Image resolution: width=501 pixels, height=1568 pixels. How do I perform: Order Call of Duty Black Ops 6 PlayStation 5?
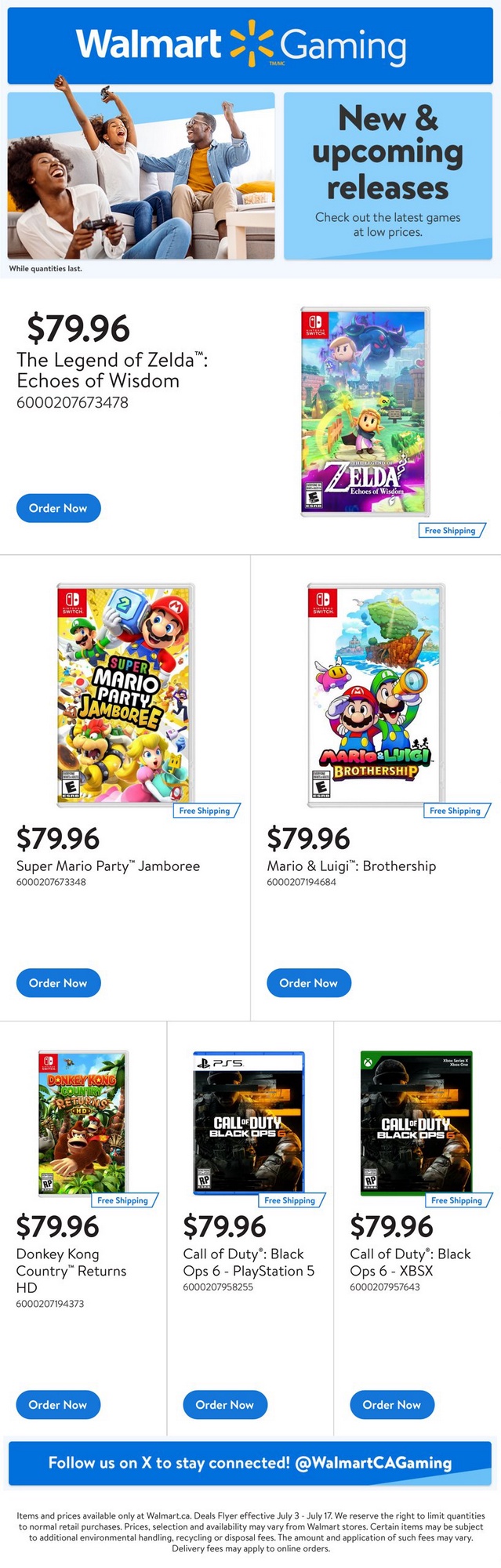[x=225, y=1404]
